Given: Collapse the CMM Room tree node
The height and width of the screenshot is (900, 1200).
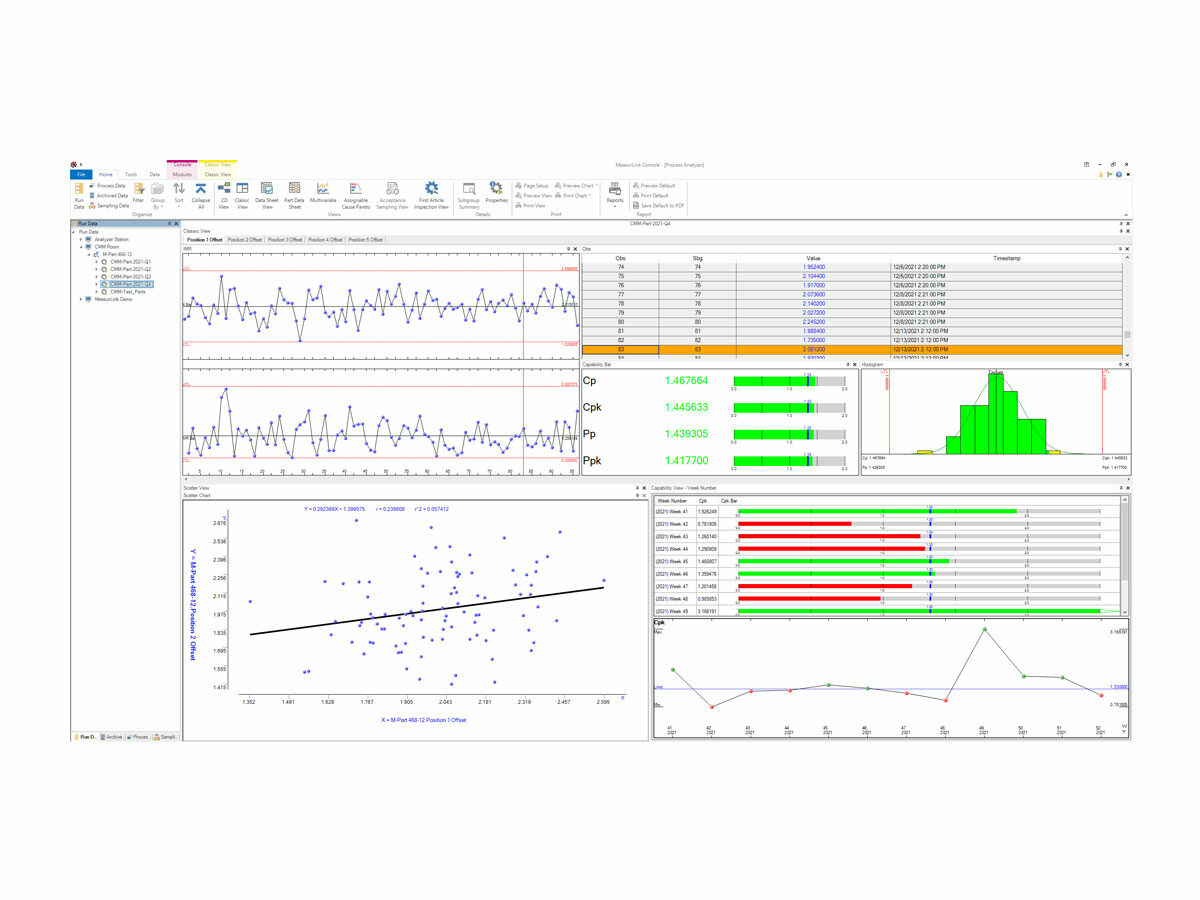Looking at the screenshot, I should click(81, 247).
